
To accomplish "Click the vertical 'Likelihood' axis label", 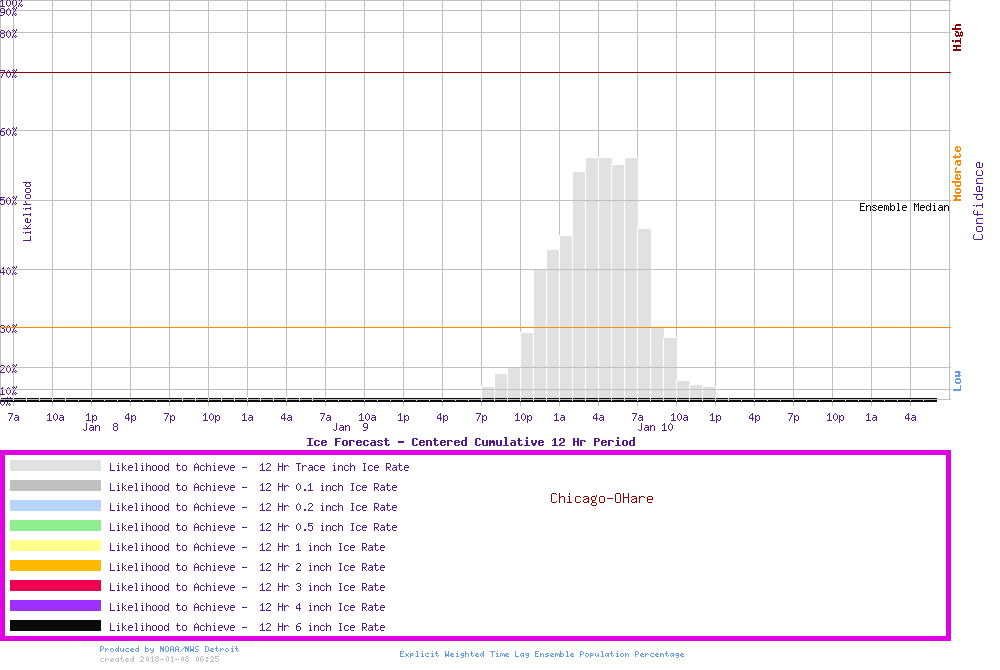I will point(27,211).
